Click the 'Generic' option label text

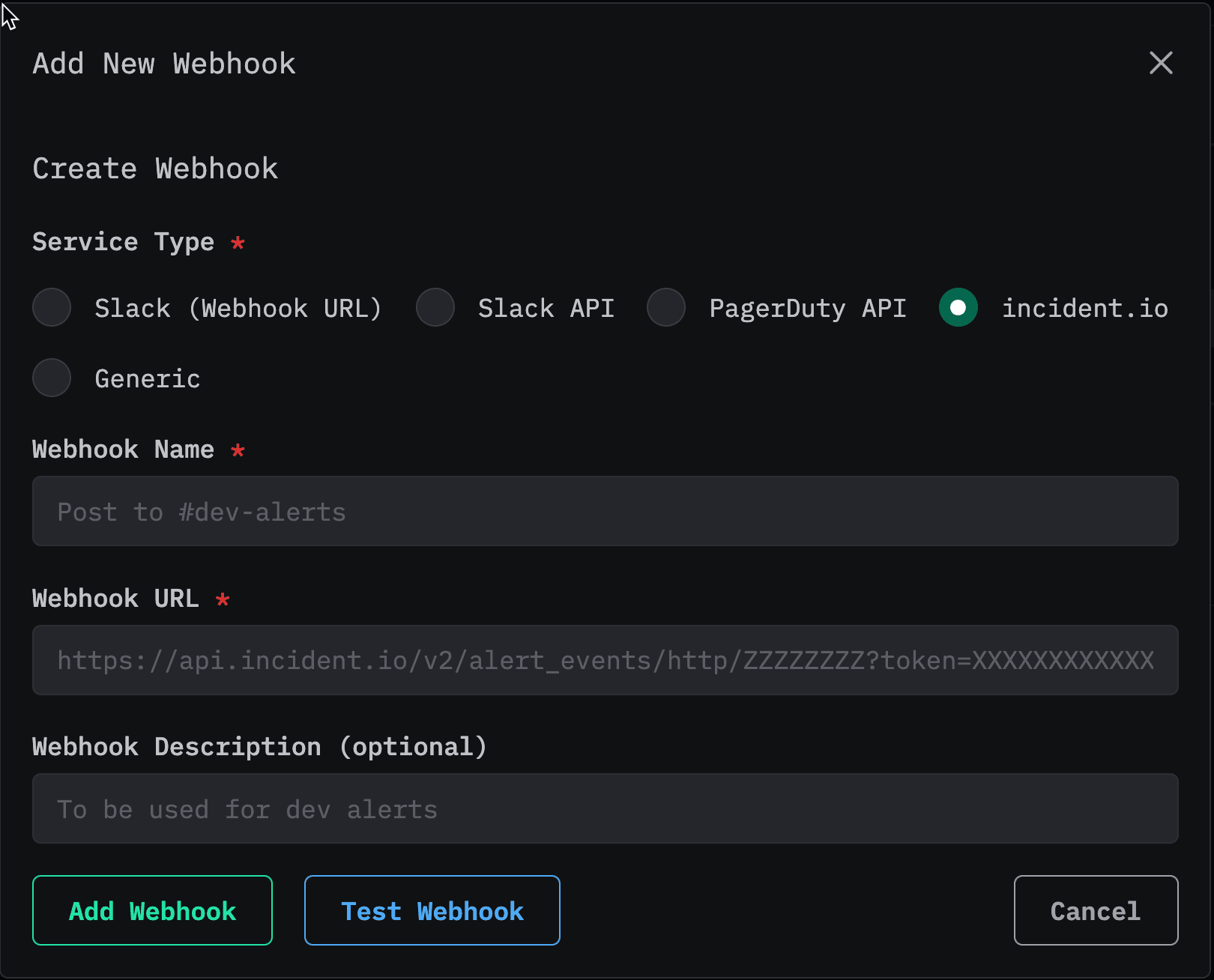coord(148,379)
